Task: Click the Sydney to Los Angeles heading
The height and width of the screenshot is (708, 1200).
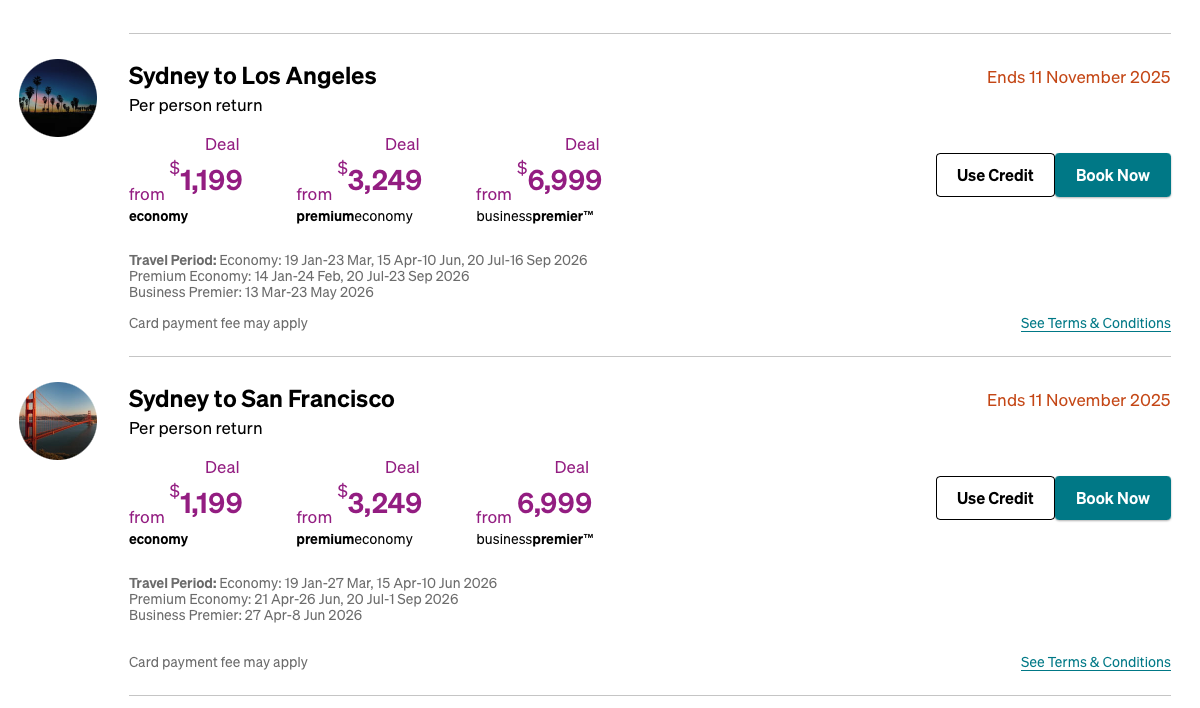Action: pyautogui.click(x=252, y=76)
